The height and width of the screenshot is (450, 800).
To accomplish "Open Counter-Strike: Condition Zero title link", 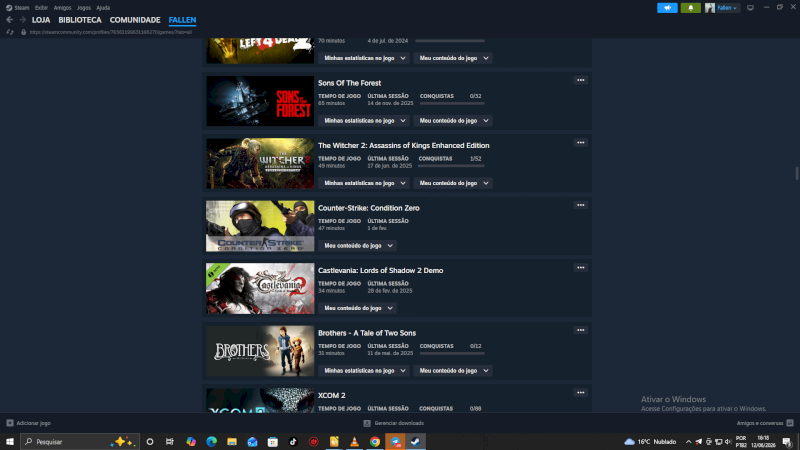I will tap(369, 208).
